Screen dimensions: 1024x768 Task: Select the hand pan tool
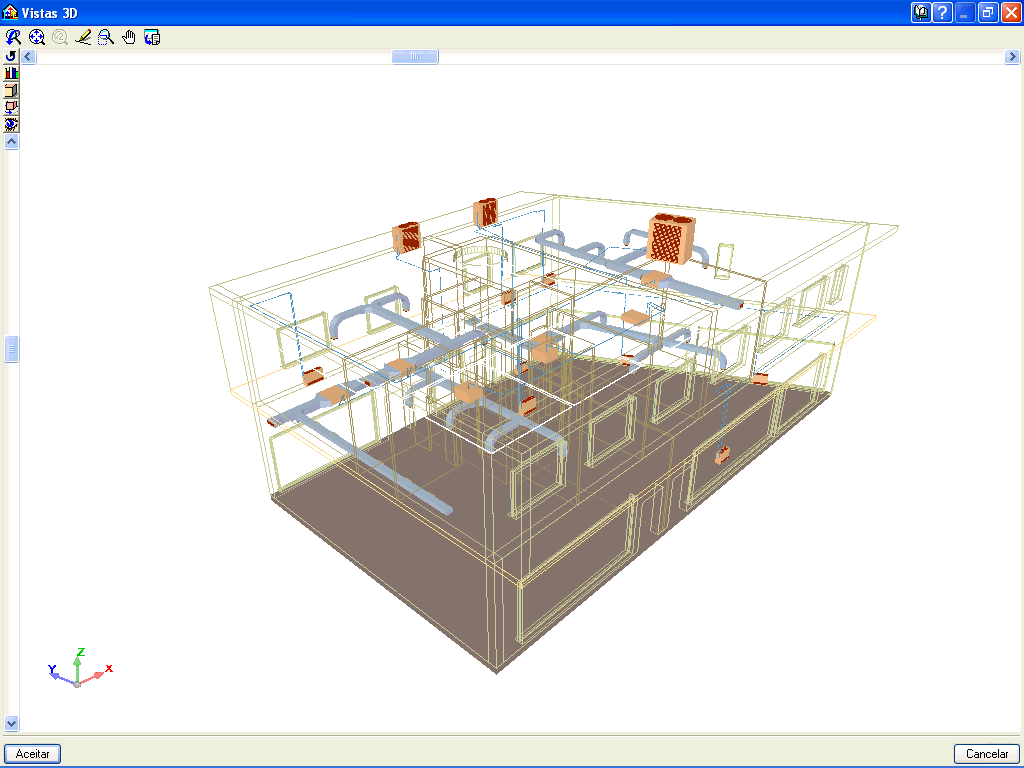pyautogui.click(x=129, y=37)
